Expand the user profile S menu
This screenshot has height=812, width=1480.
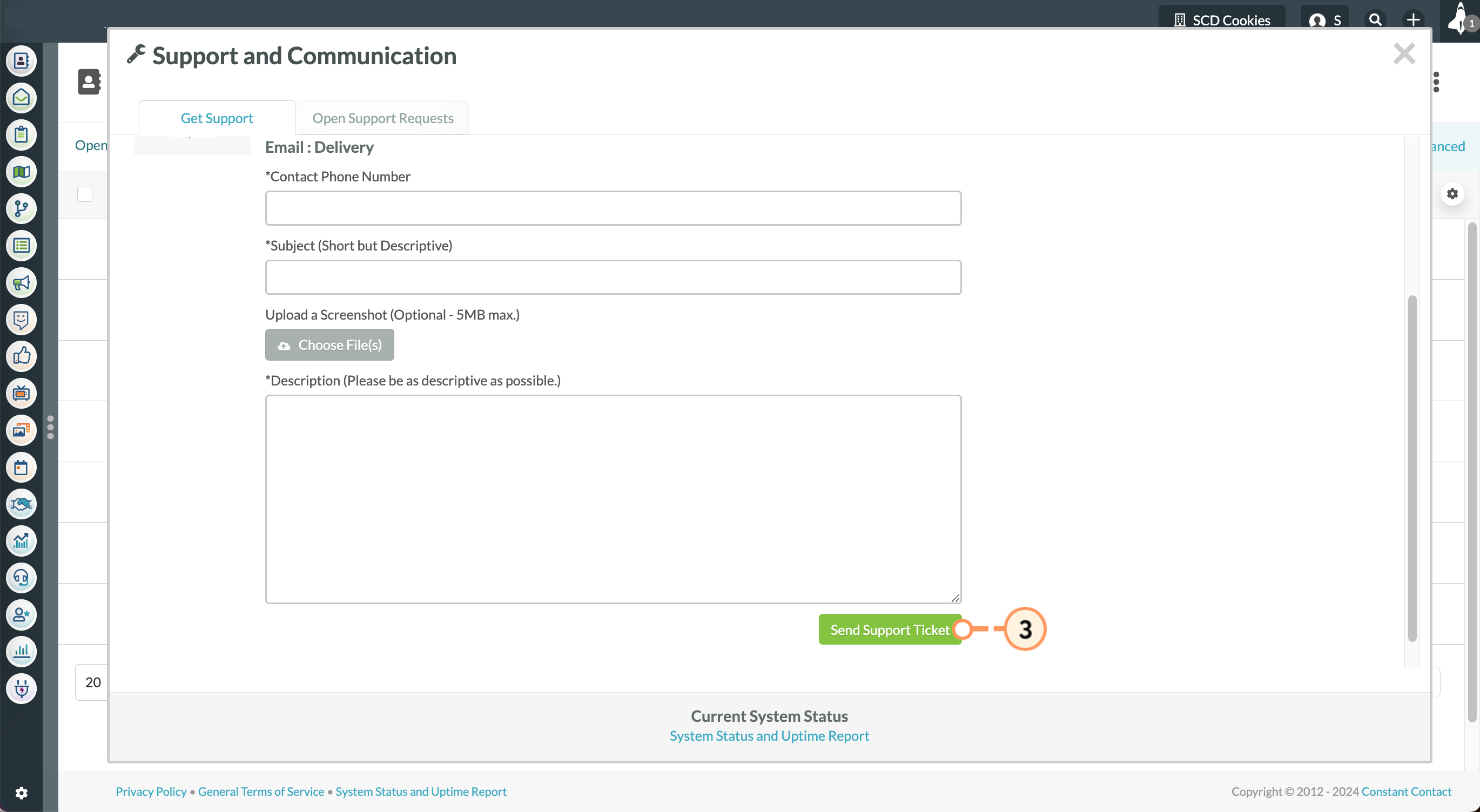[1324, 20]
